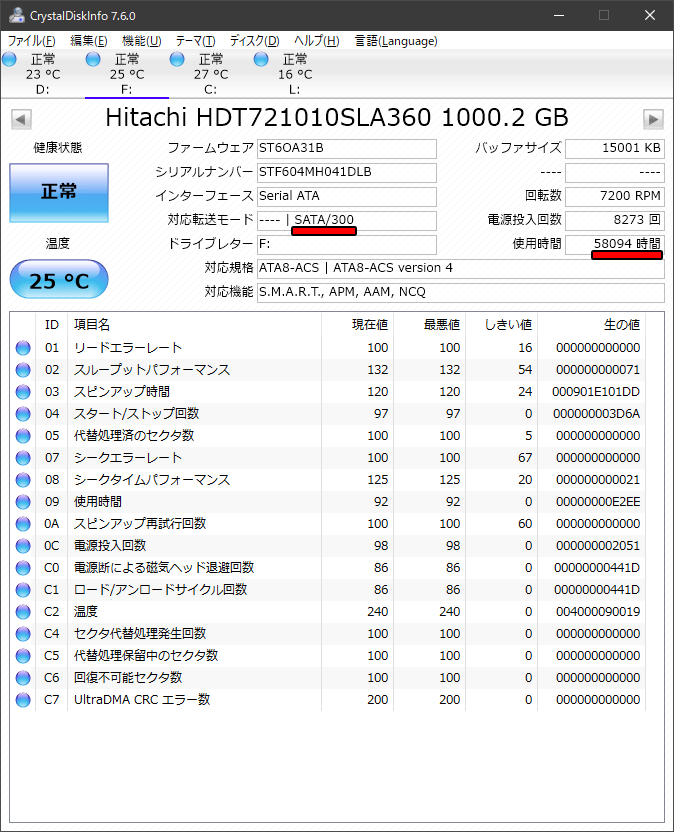Select the D: drive status icon
Image resolution: width=674 pixels, height=832 pixels.
(x=10, y=59)
